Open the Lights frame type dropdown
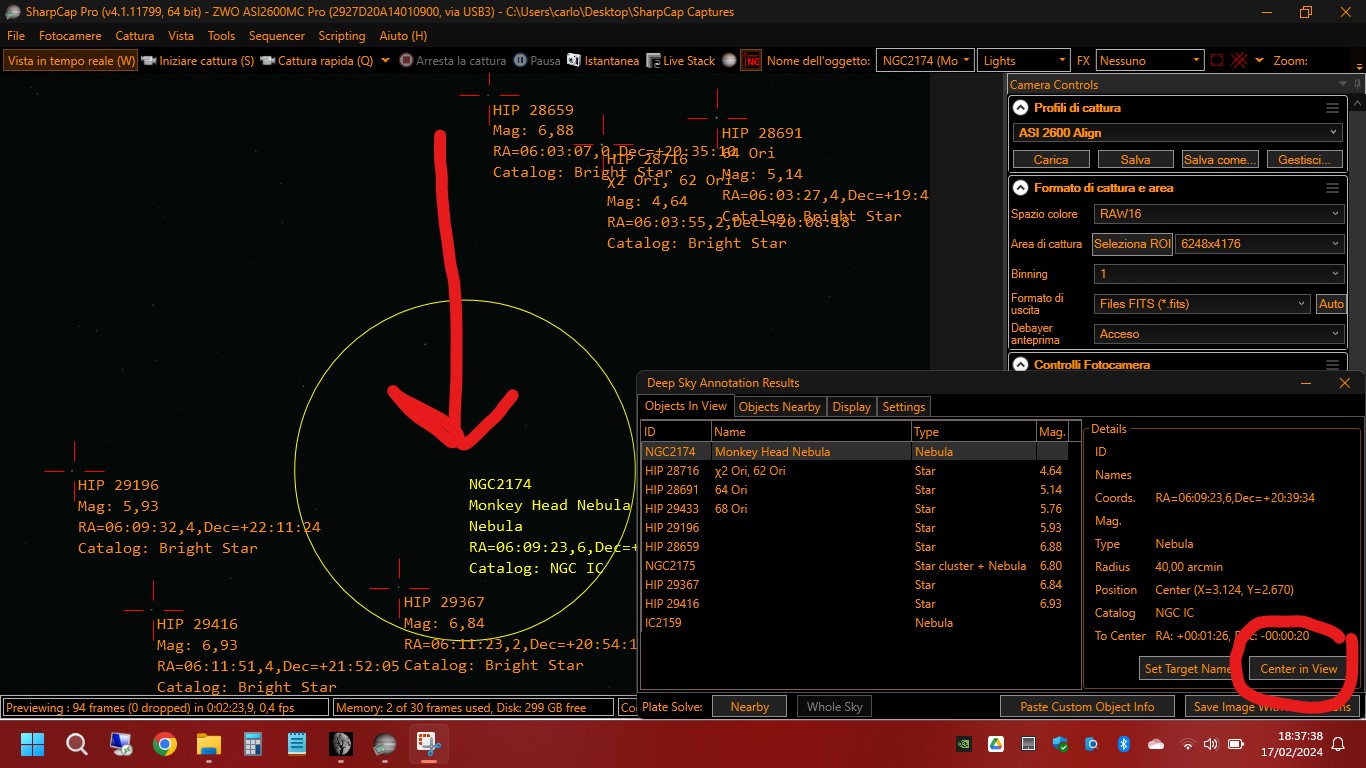 (x=1023, y=61)
